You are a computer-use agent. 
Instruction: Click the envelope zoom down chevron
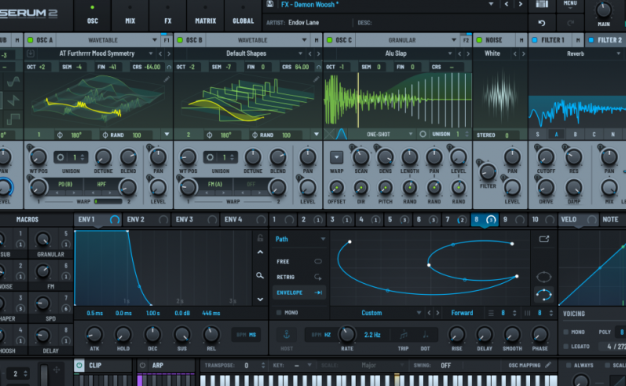pos(260,299)
